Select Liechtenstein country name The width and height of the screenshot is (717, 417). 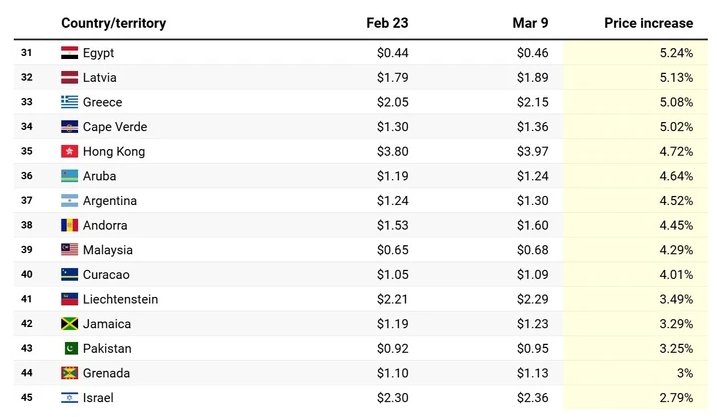click(x=120, y=299)
